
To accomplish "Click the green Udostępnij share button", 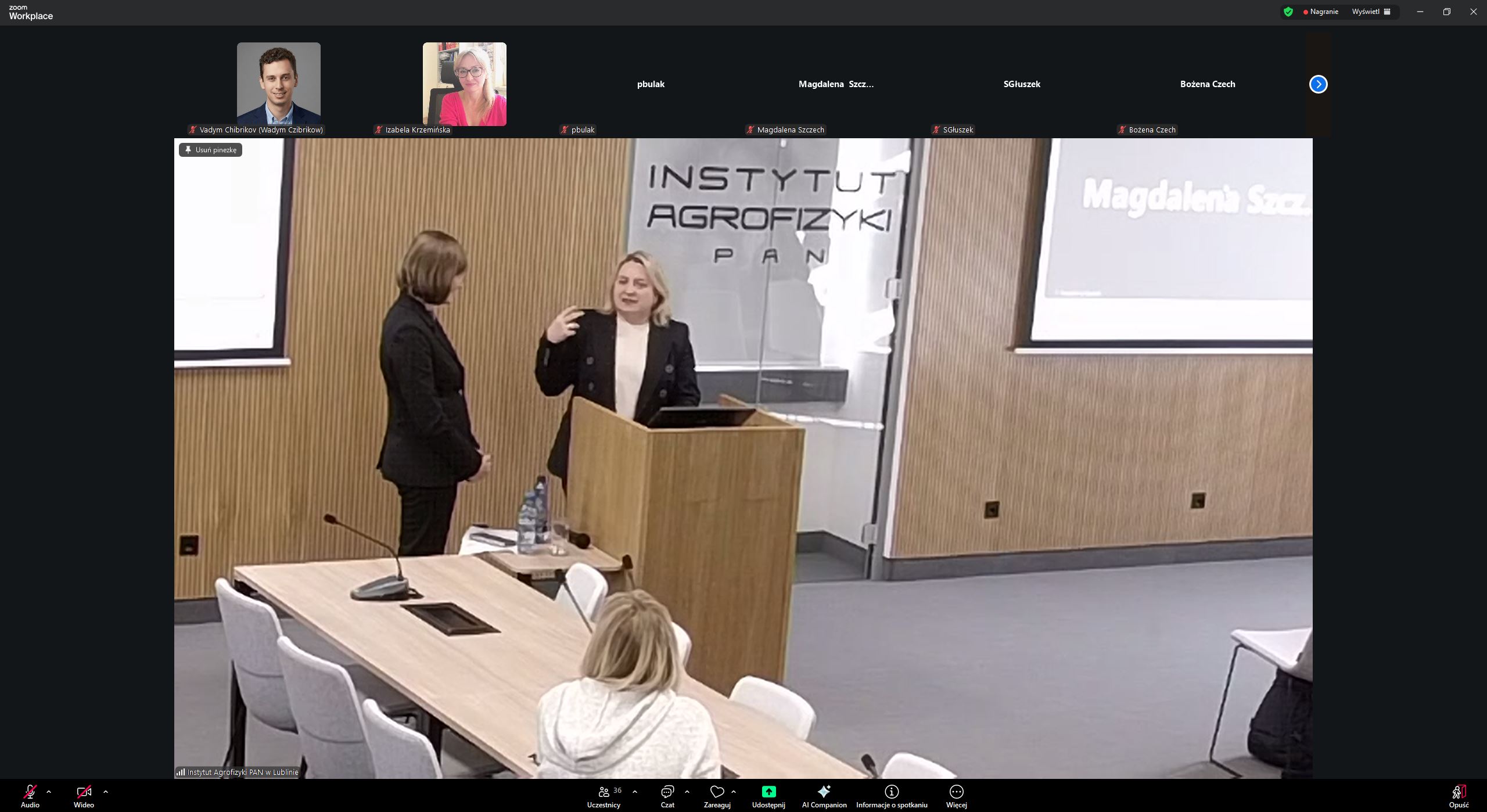I will pos(768,792).
